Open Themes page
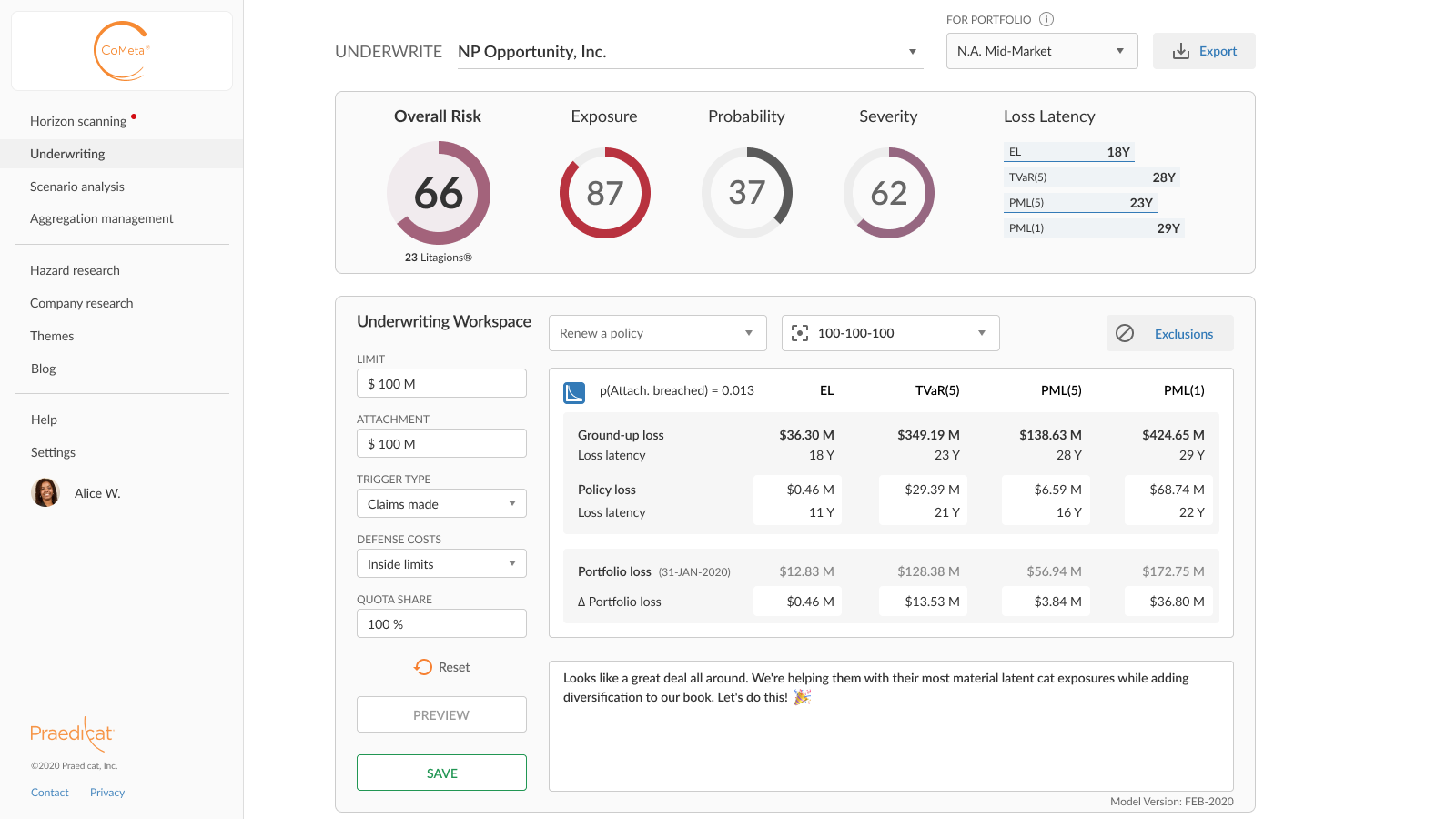The width and height of the screenshot is (1456, 819). point(52,336)
